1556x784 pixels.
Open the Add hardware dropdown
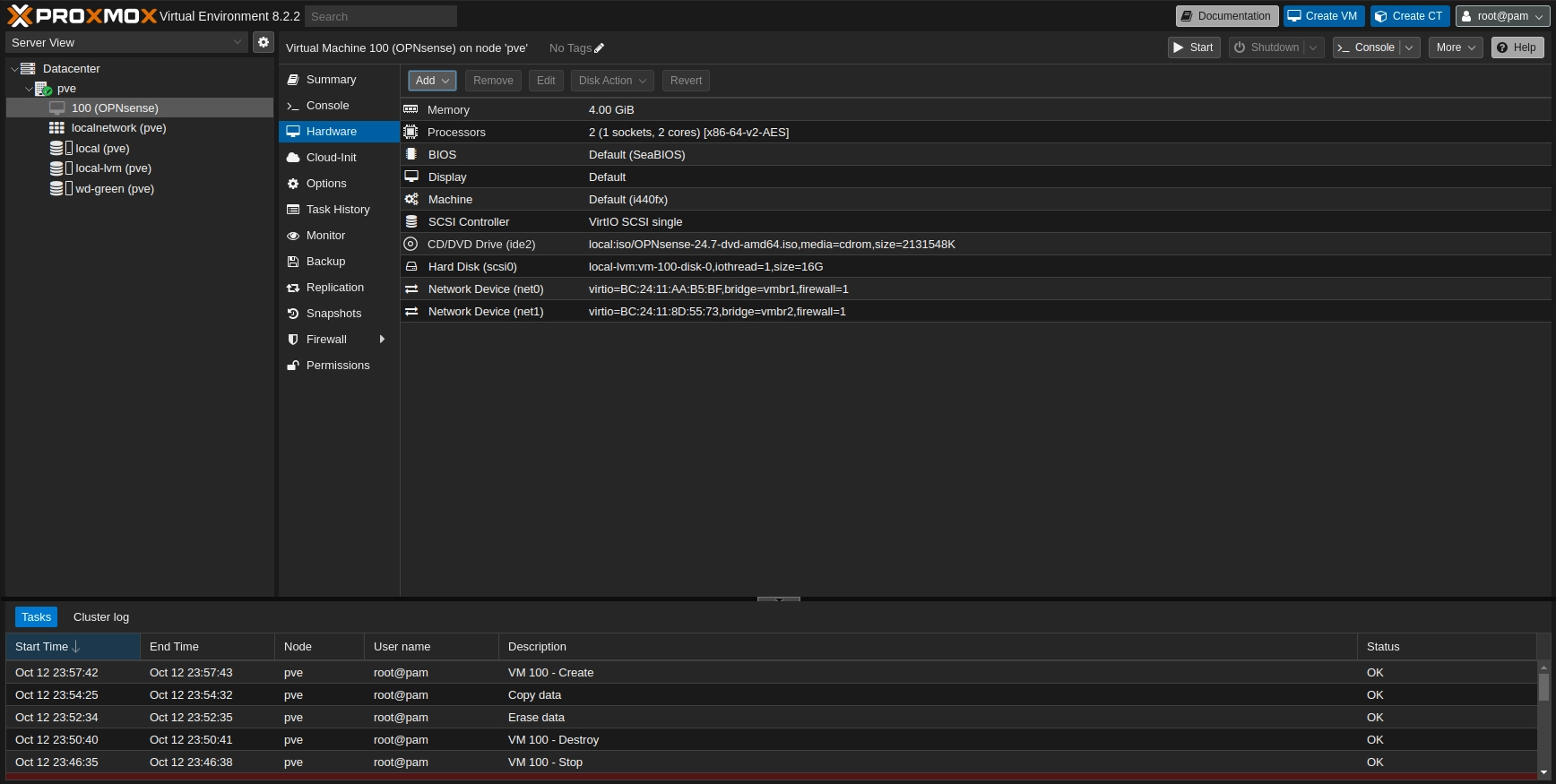(432, 81)
